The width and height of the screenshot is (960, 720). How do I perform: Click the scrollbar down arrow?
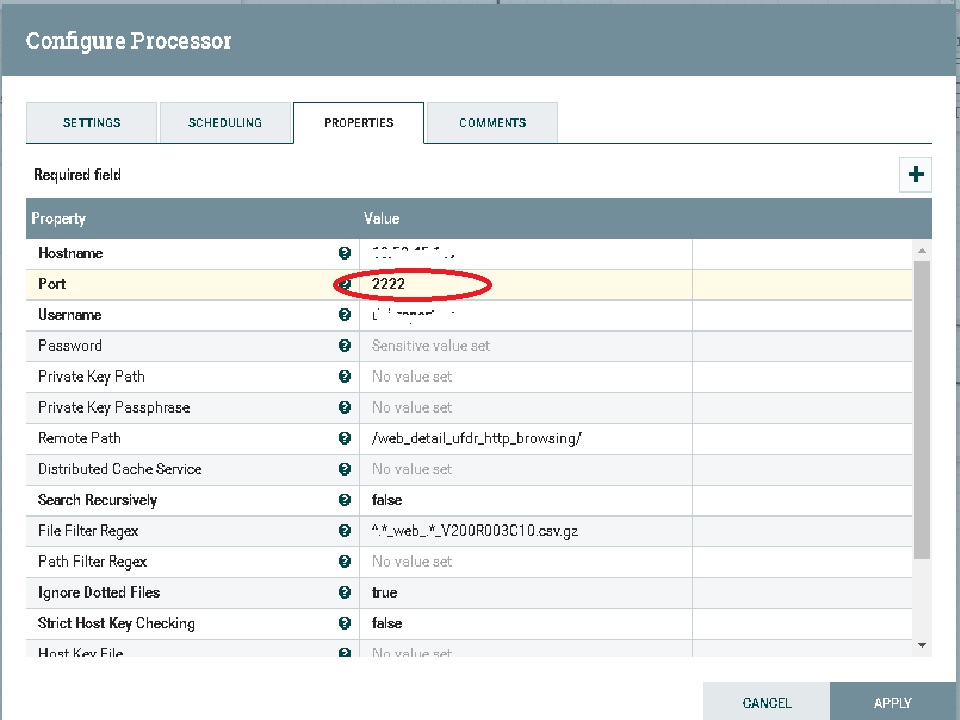tap(922, 645)
